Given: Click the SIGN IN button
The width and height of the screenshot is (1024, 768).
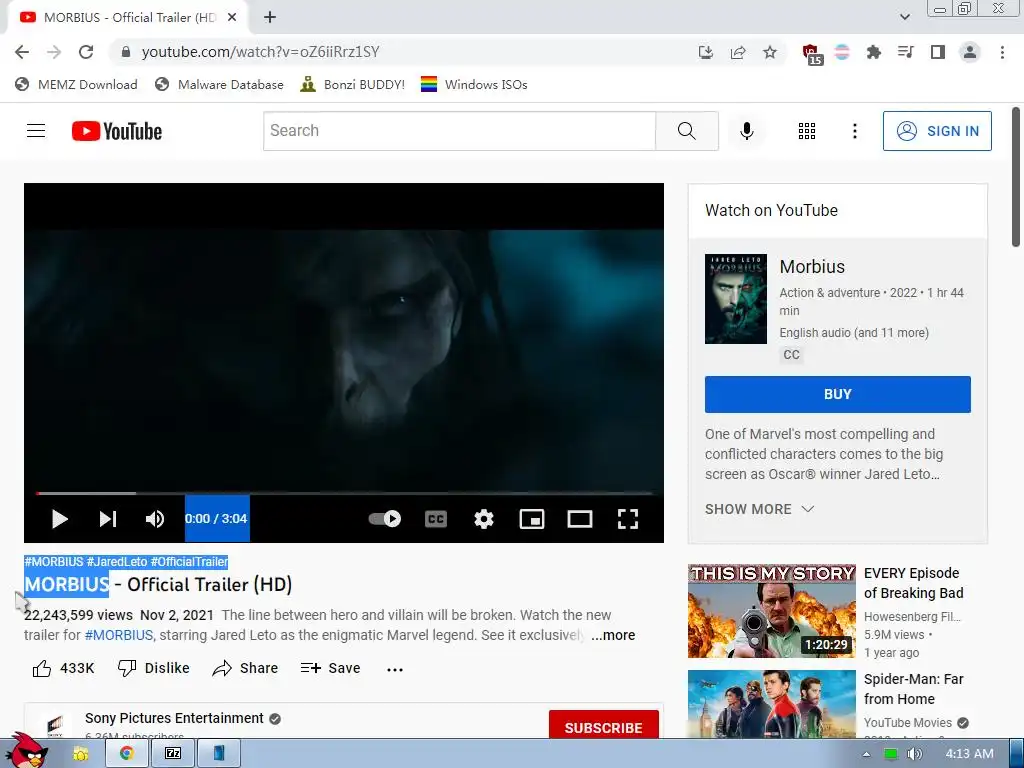Looking at the screenshot, I should [x=937, y=131].
